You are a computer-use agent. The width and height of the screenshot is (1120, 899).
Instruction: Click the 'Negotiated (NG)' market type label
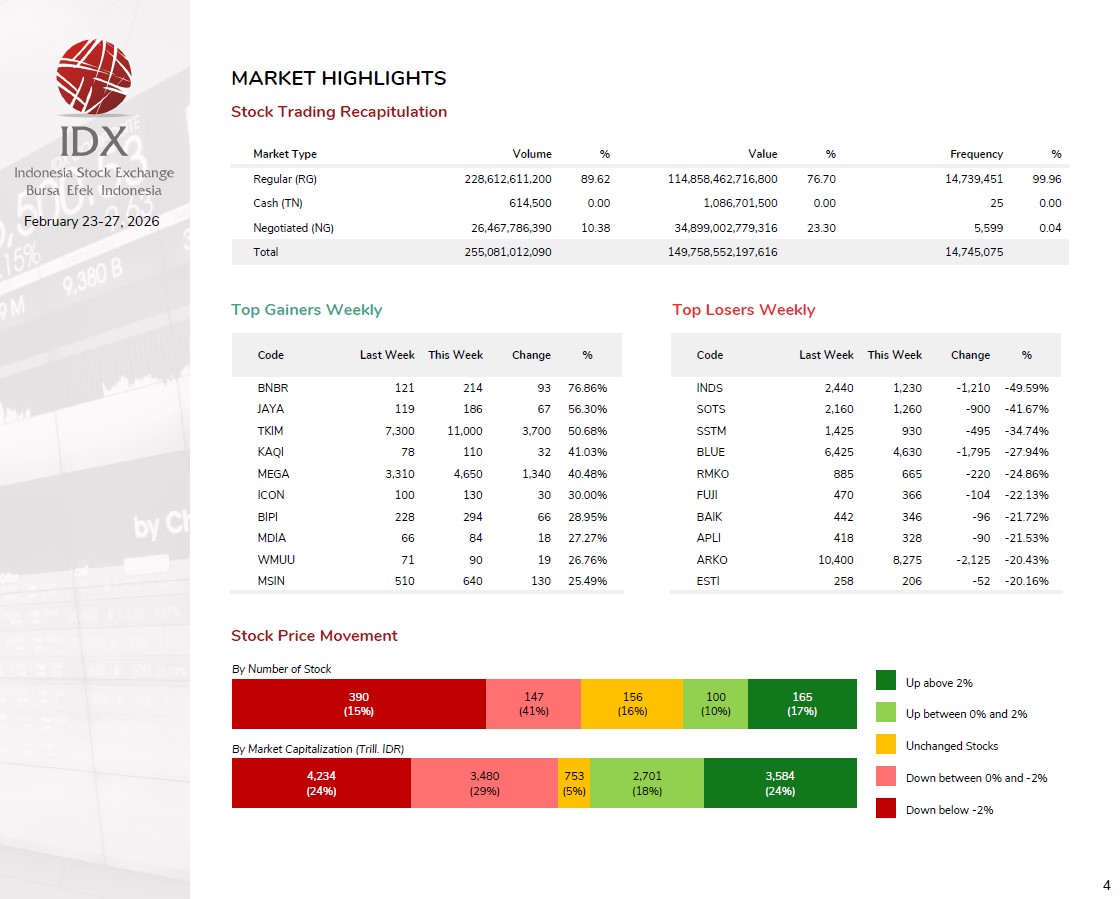point(294,228)
